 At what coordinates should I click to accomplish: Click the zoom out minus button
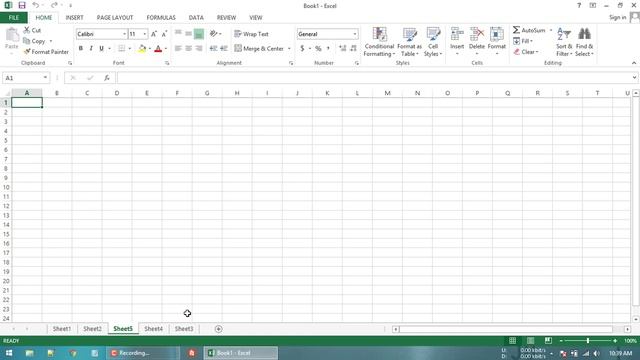561,340
